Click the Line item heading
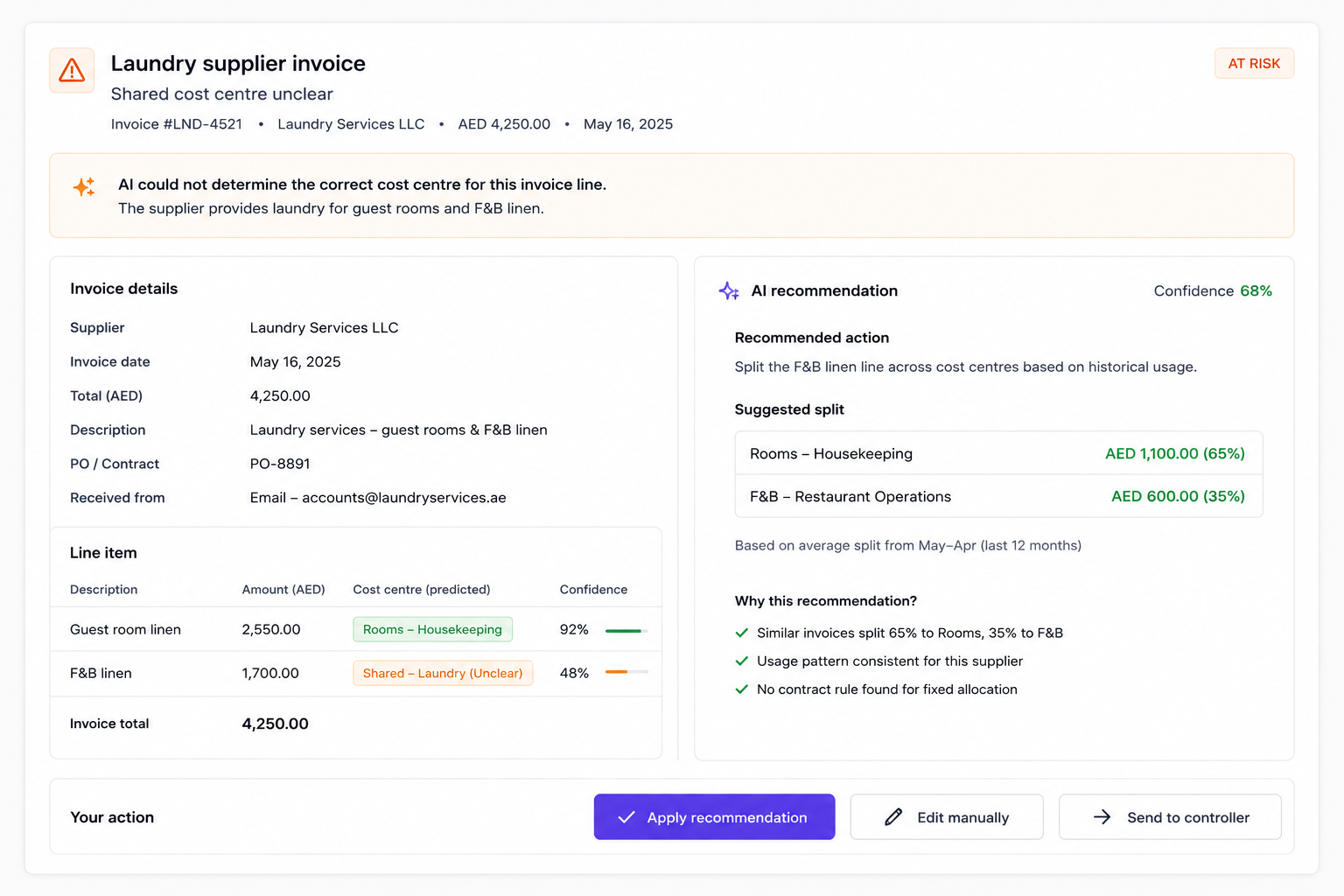 pos(103,553)
